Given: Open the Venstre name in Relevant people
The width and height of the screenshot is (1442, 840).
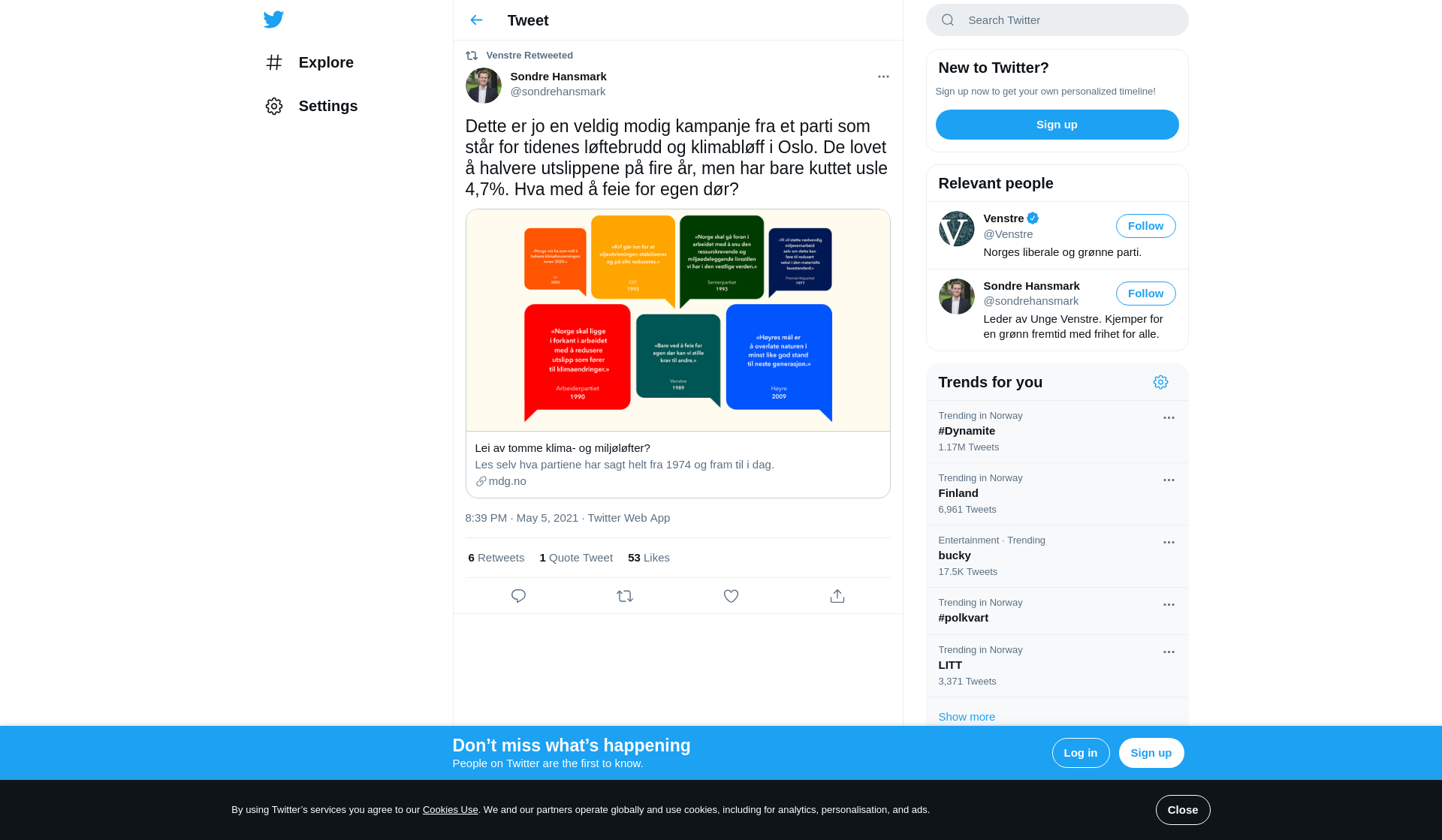Looking at the screenshot, I should tap(1003, 218).
